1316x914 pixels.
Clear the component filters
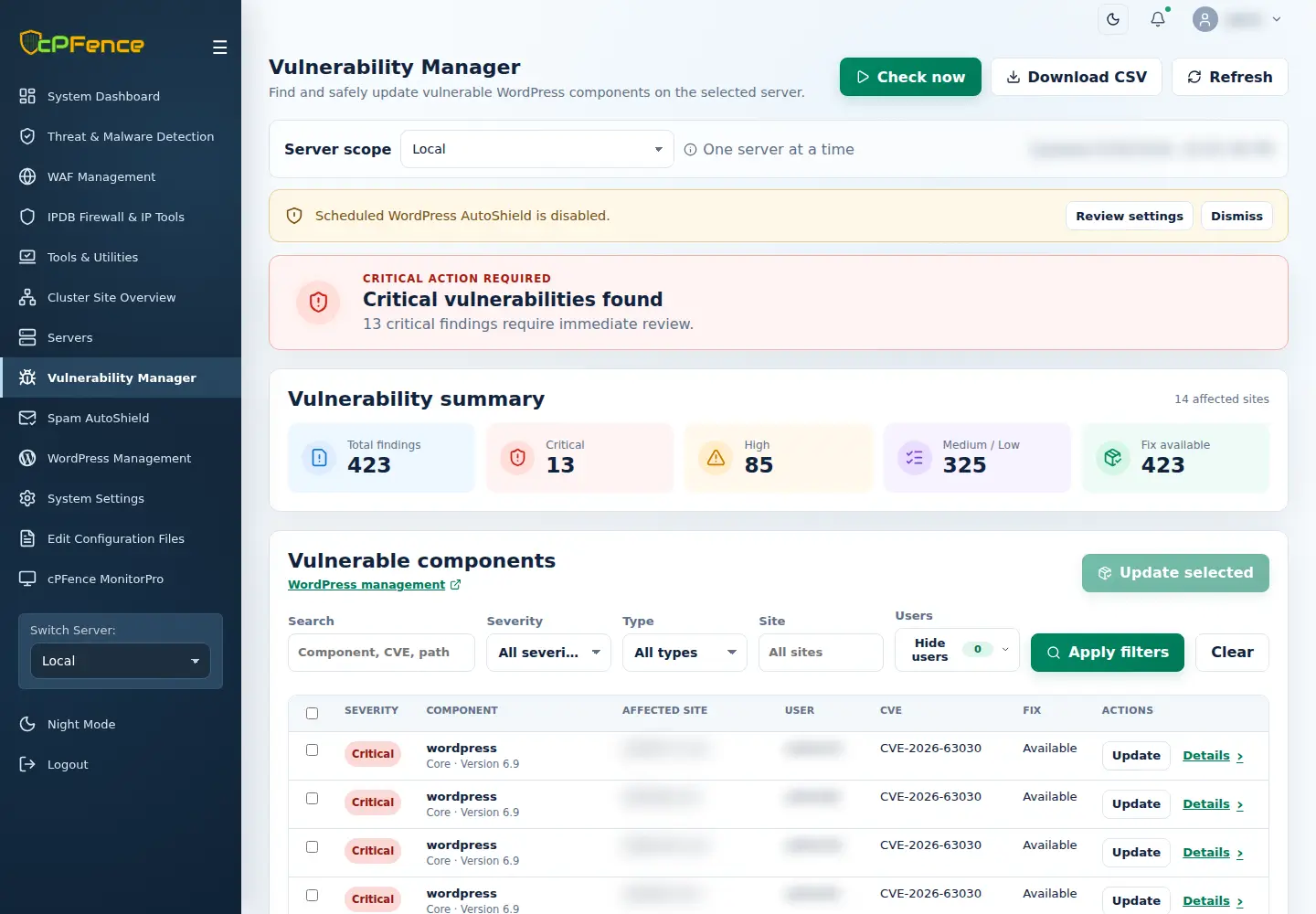click(x=1232, y=653)
